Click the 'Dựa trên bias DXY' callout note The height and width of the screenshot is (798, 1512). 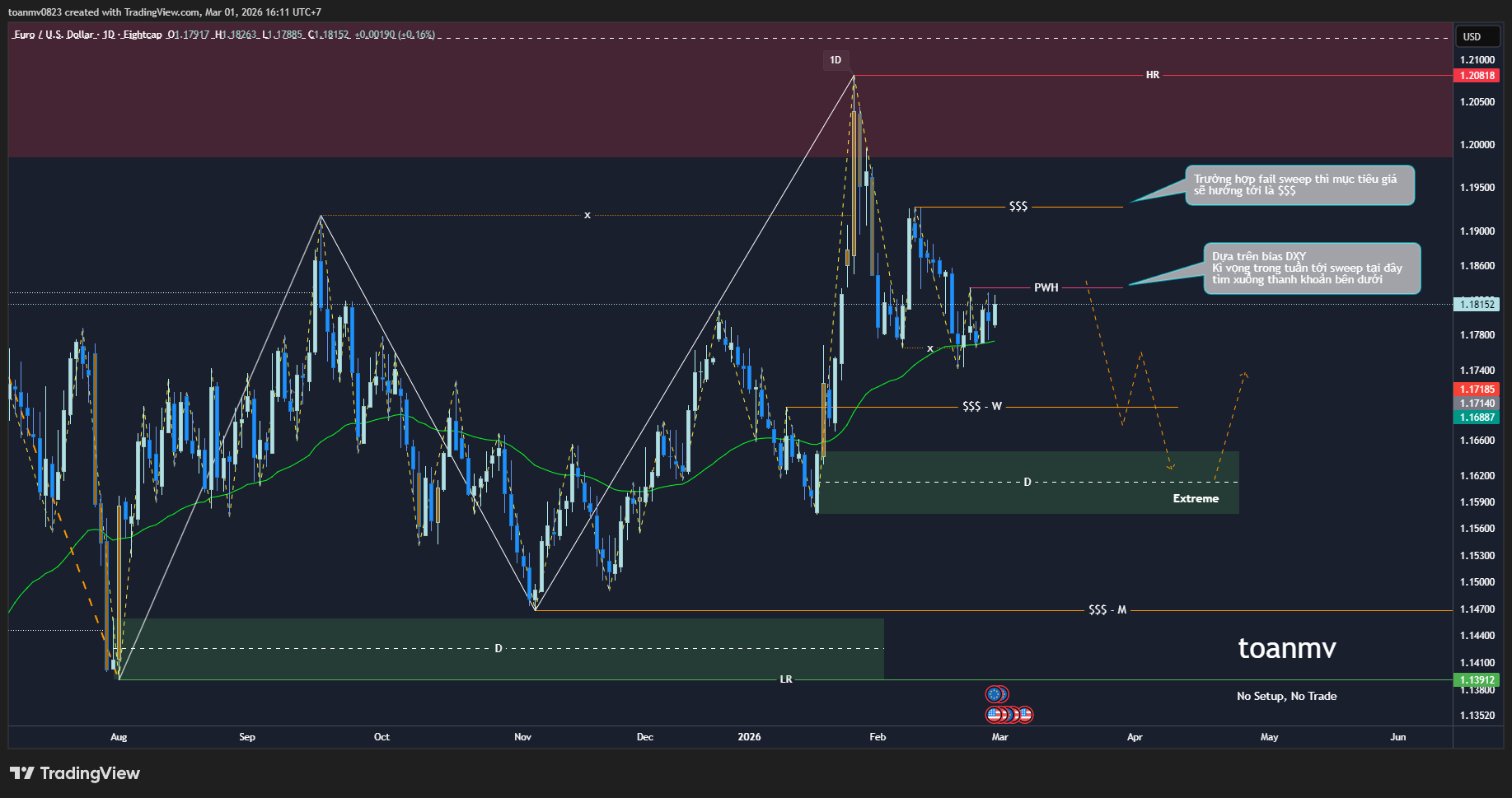(x=1312, y=268)
